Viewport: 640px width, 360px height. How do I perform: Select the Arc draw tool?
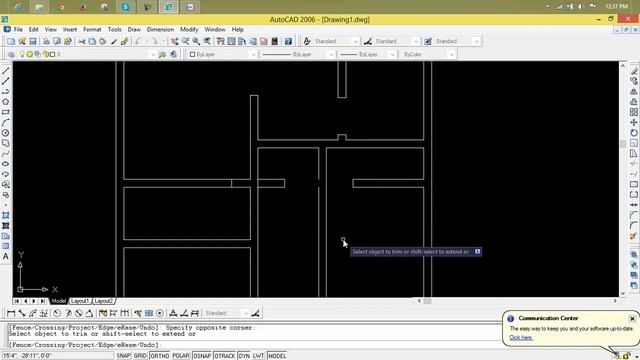pos(6,122)
